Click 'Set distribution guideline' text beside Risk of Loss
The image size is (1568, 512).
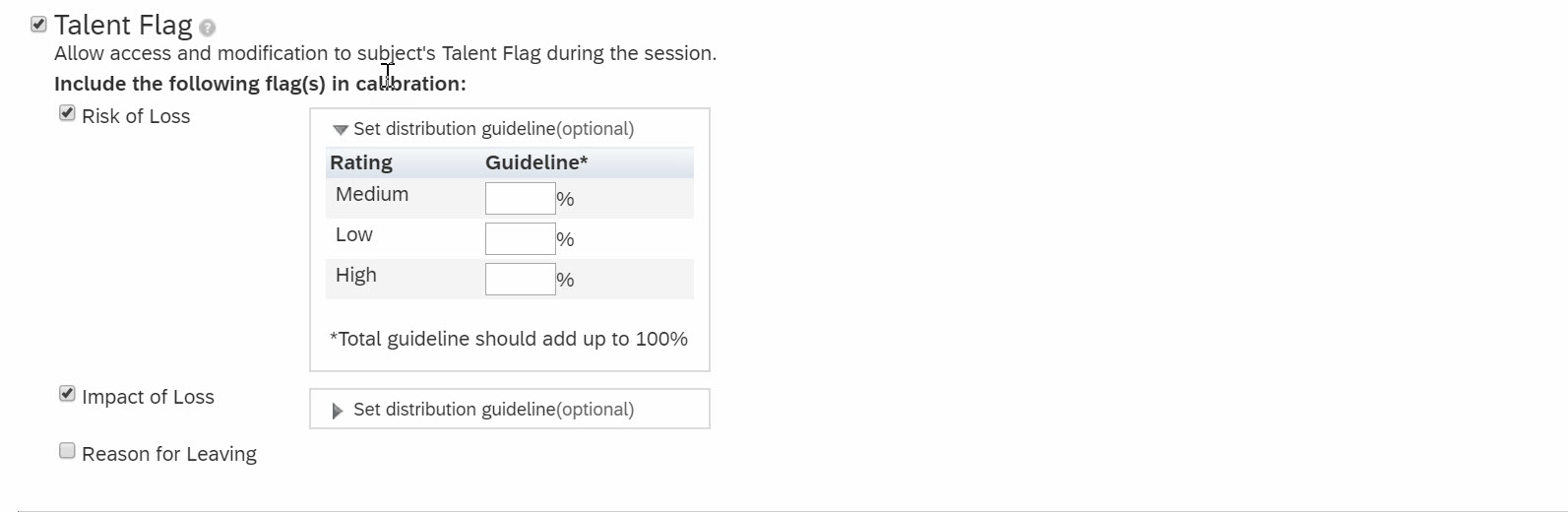[x=455, y=129]
